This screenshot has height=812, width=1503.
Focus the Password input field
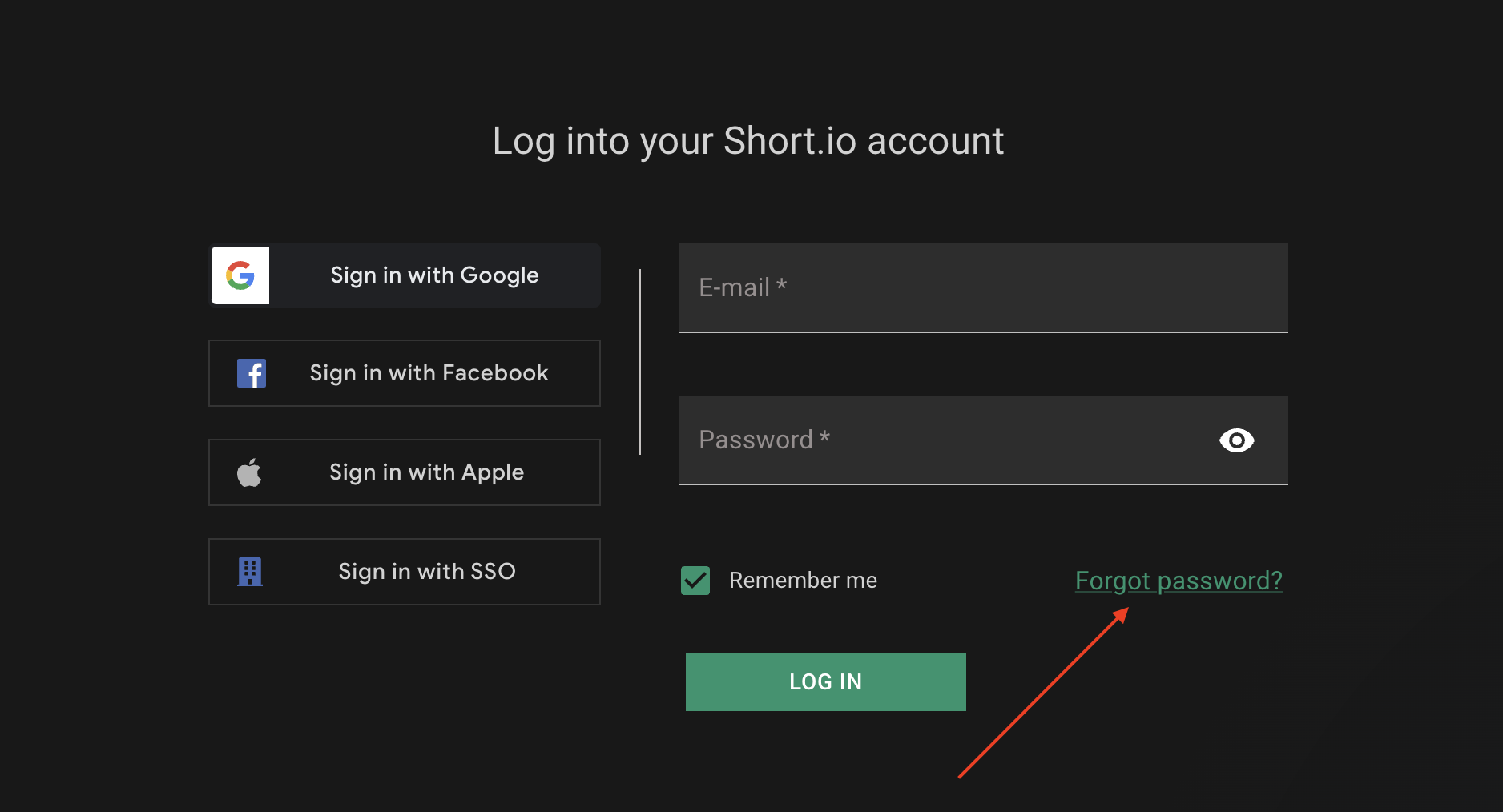(945, 440)
